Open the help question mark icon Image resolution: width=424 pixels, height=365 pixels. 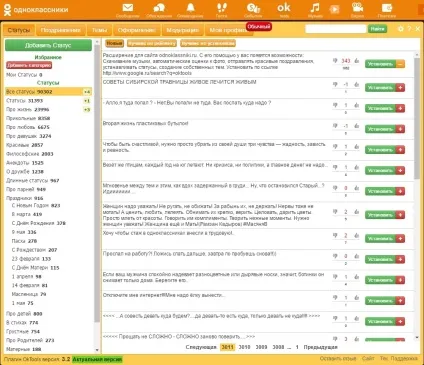tap(409, 29)
